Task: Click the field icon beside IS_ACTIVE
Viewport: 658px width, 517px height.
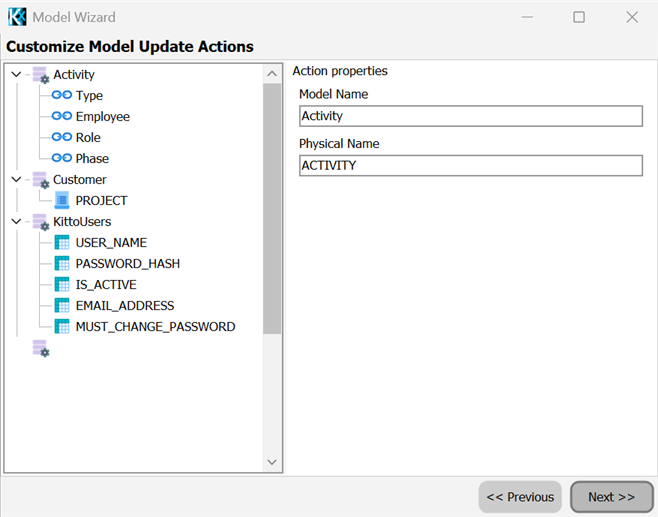Action: pos(62,285)
